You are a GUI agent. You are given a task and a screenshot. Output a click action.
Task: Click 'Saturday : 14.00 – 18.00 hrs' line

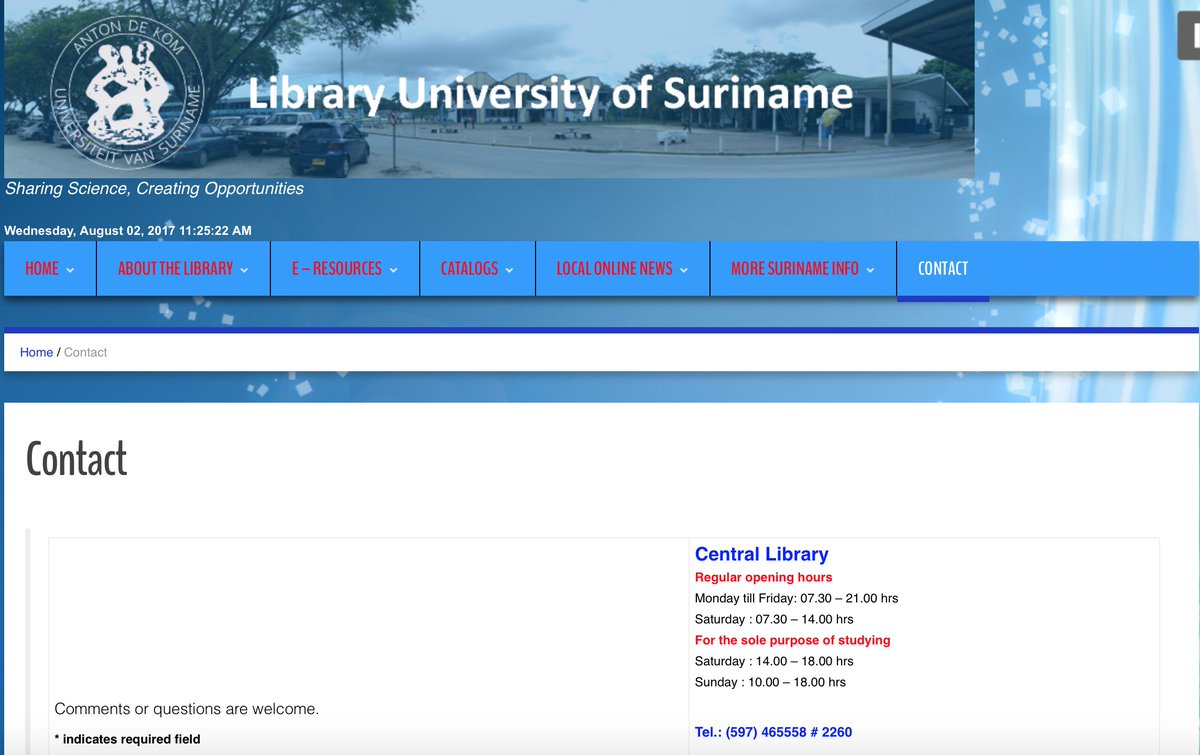click(774, 661)
